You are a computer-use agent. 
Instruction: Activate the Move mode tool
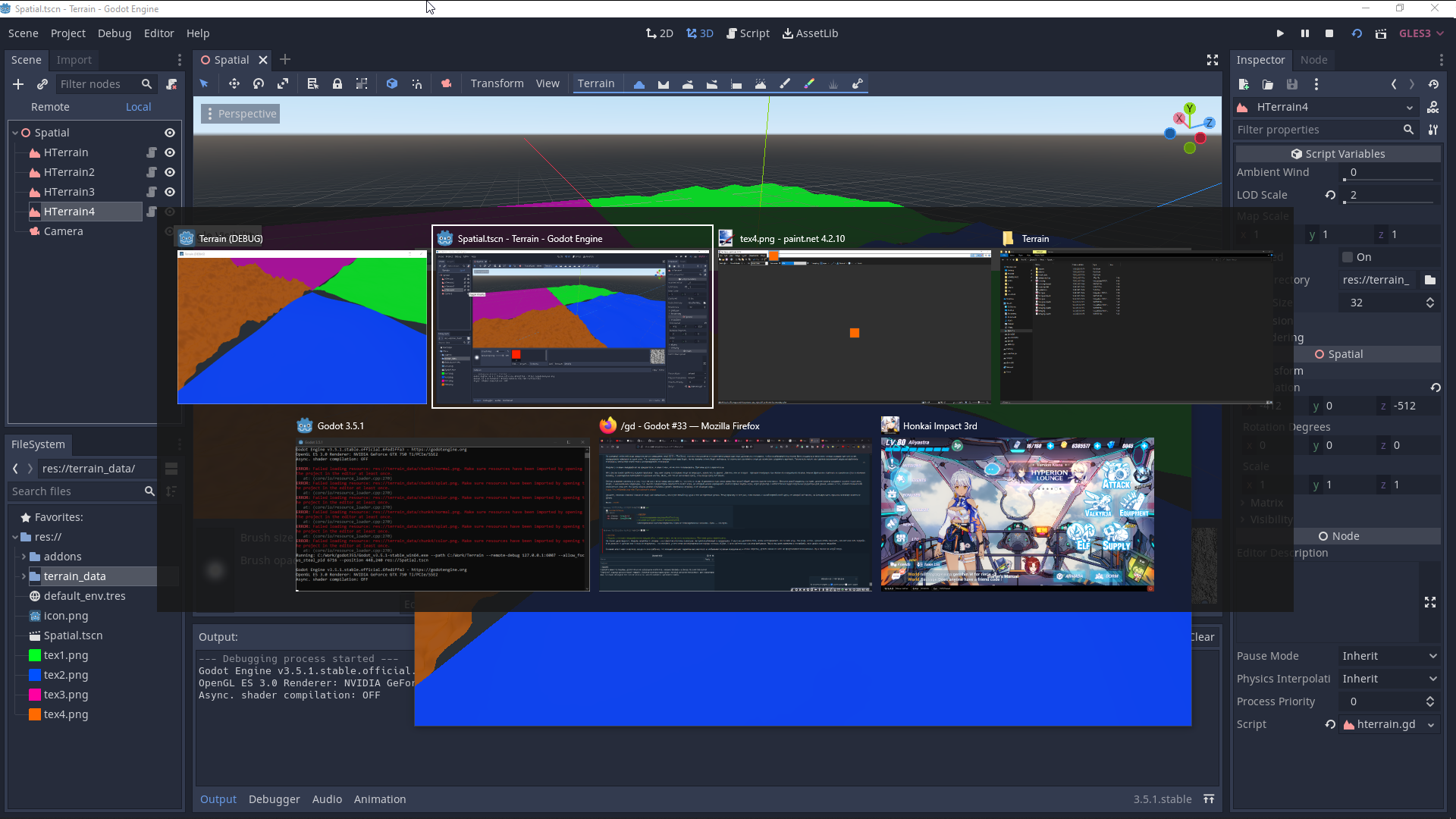234,84
